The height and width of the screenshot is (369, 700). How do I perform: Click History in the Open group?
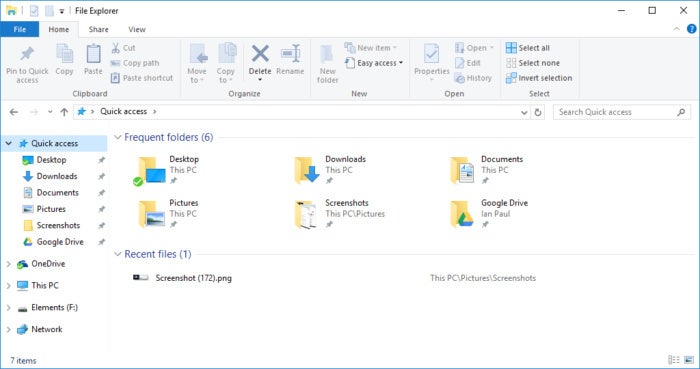click(473, 78)
